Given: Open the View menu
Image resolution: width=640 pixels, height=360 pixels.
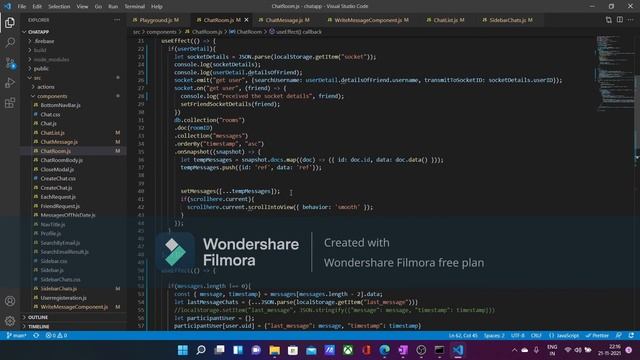Looking at the screenshot, I should [x=82, y=7].
